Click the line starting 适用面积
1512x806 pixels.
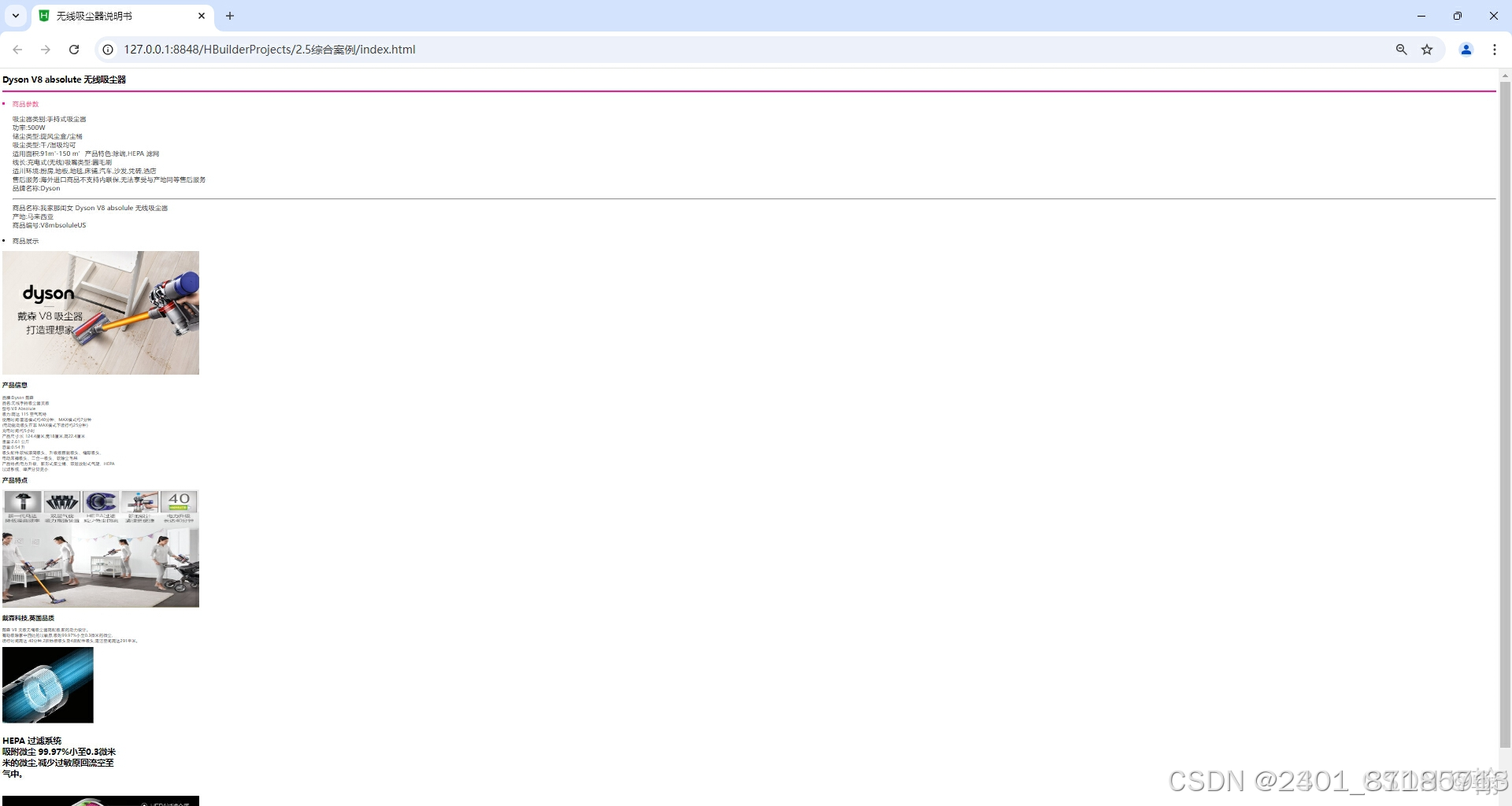(x=86, y=153)
